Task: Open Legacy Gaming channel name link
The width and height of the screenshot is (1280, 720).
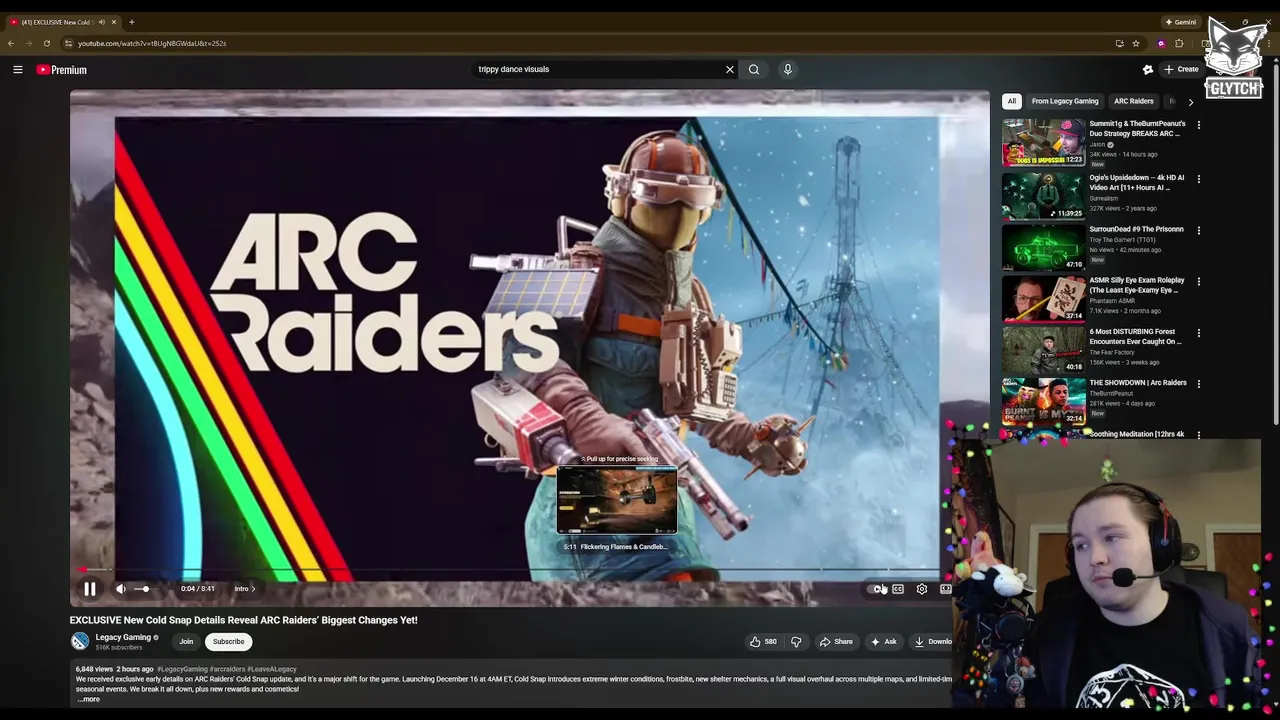Action: point(123,637)
